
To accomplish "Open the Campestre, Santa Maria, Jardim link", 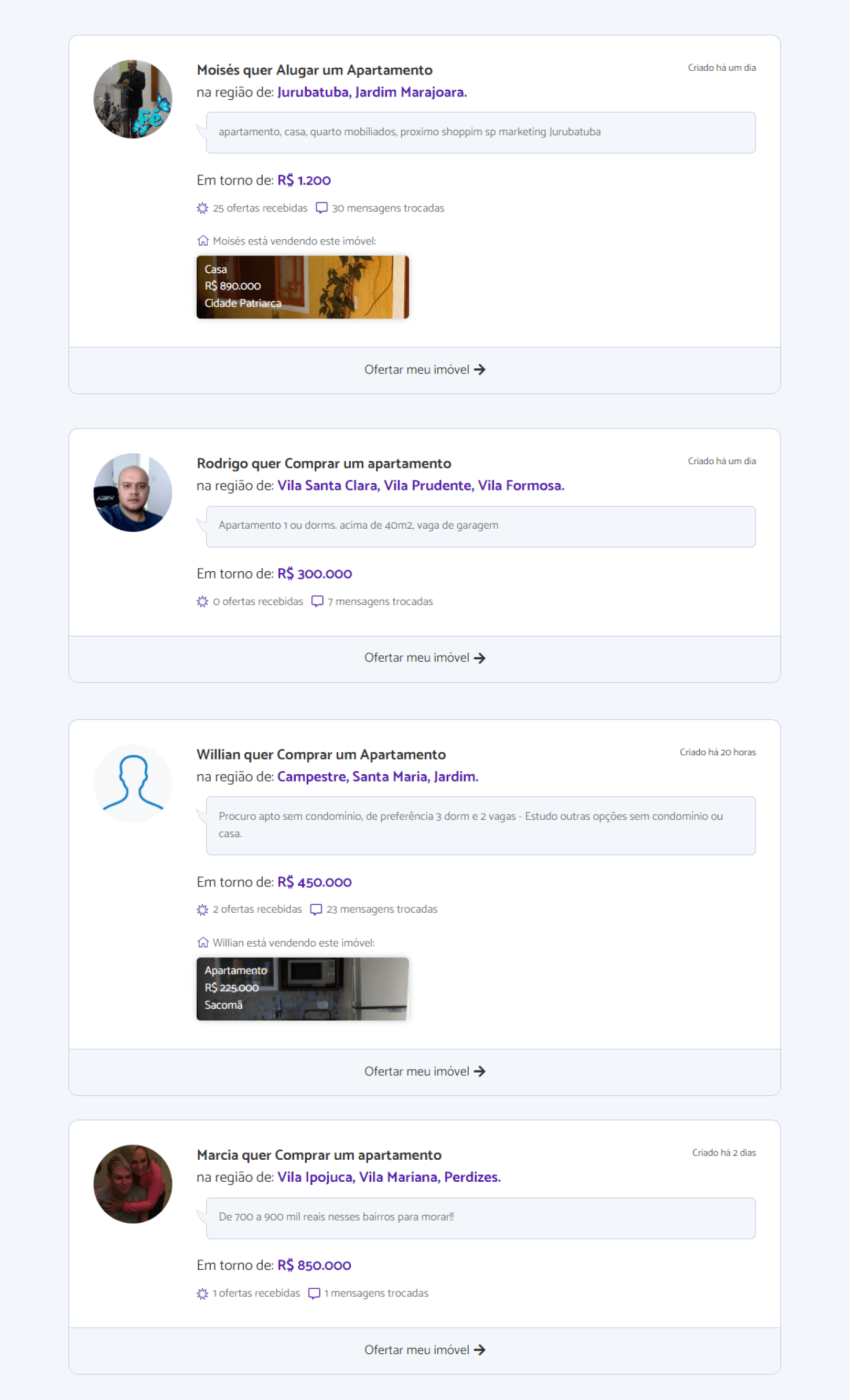I will click(x=377, y=777).
